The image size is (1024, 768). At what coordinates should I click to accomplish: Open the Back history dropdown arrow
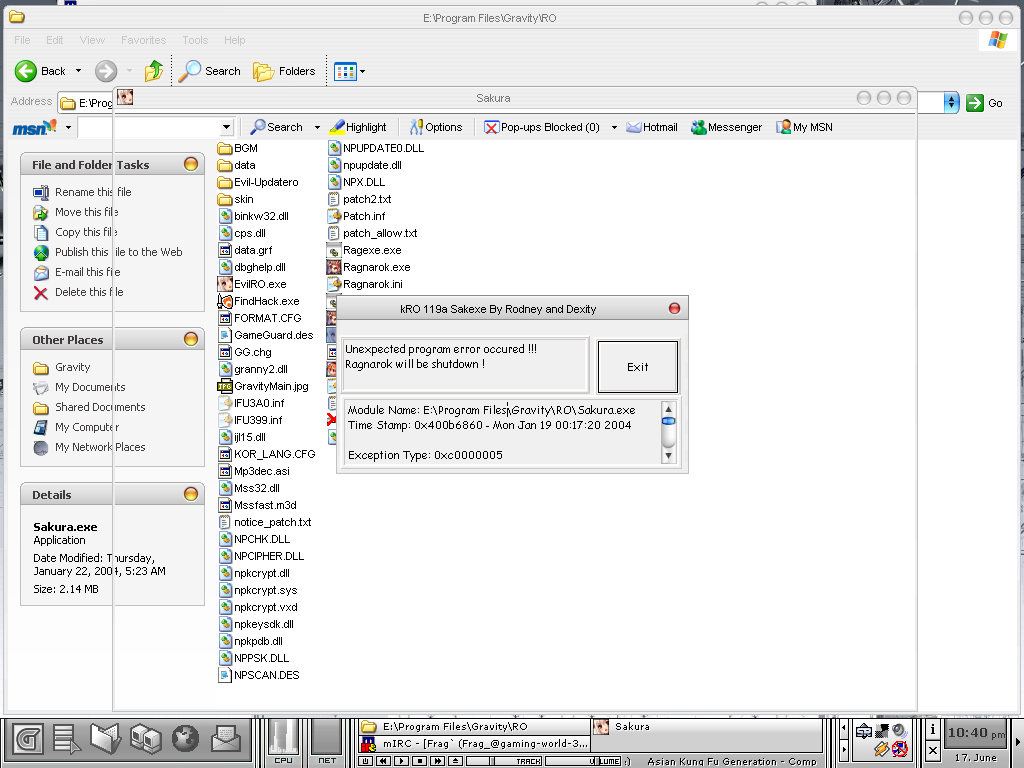(78, 71)
